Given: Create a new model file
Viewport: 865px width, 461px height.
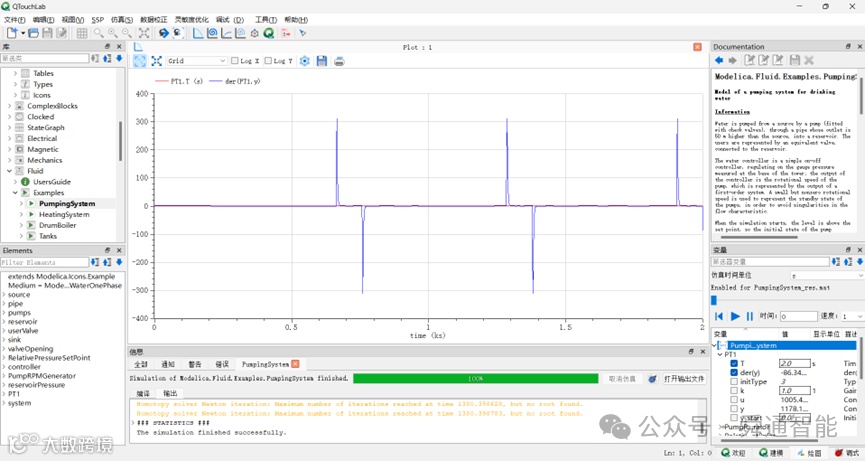Looking at the screenshot, I should coord(12,33).
